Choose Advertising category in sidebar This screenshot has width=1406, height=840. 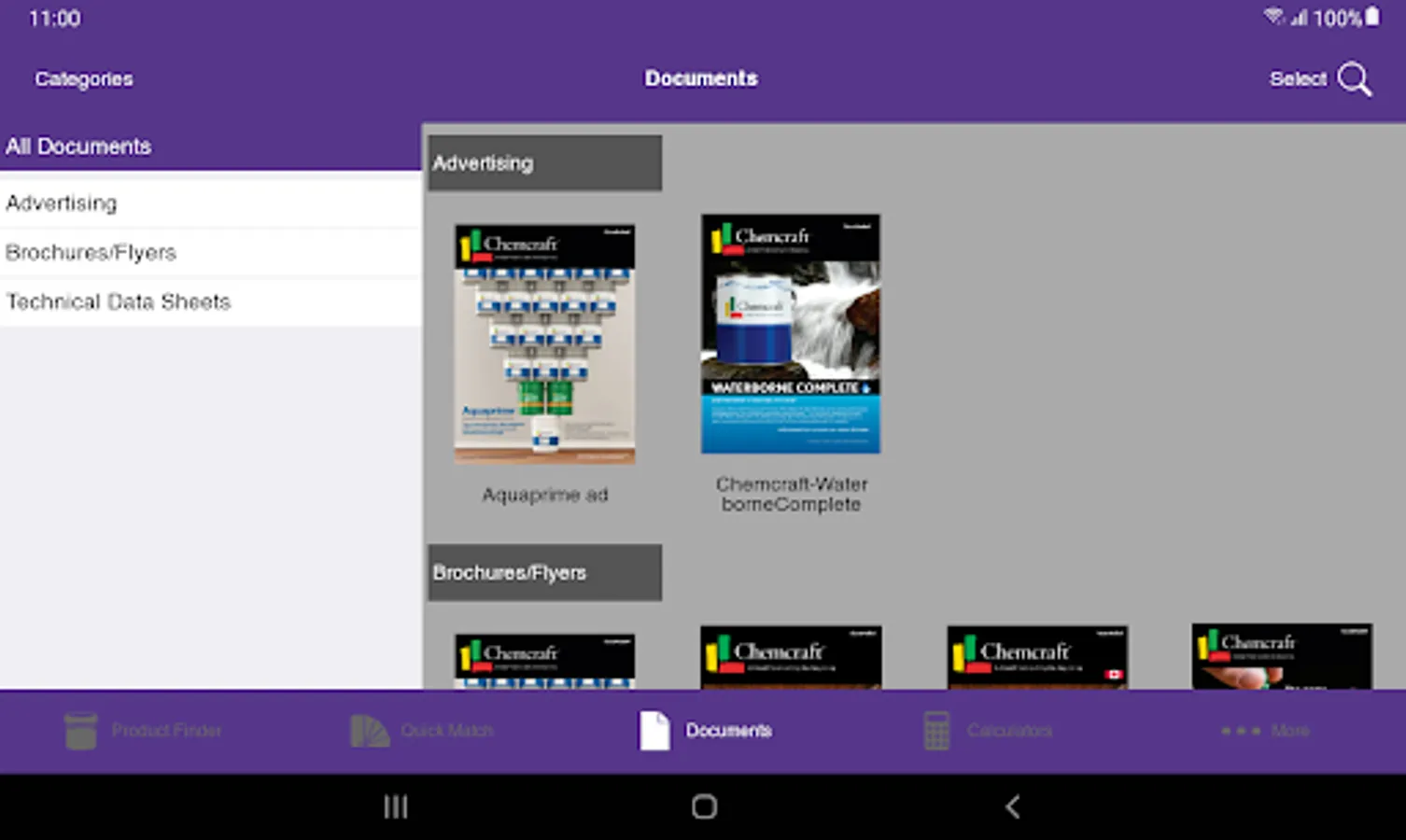point(211,203)
